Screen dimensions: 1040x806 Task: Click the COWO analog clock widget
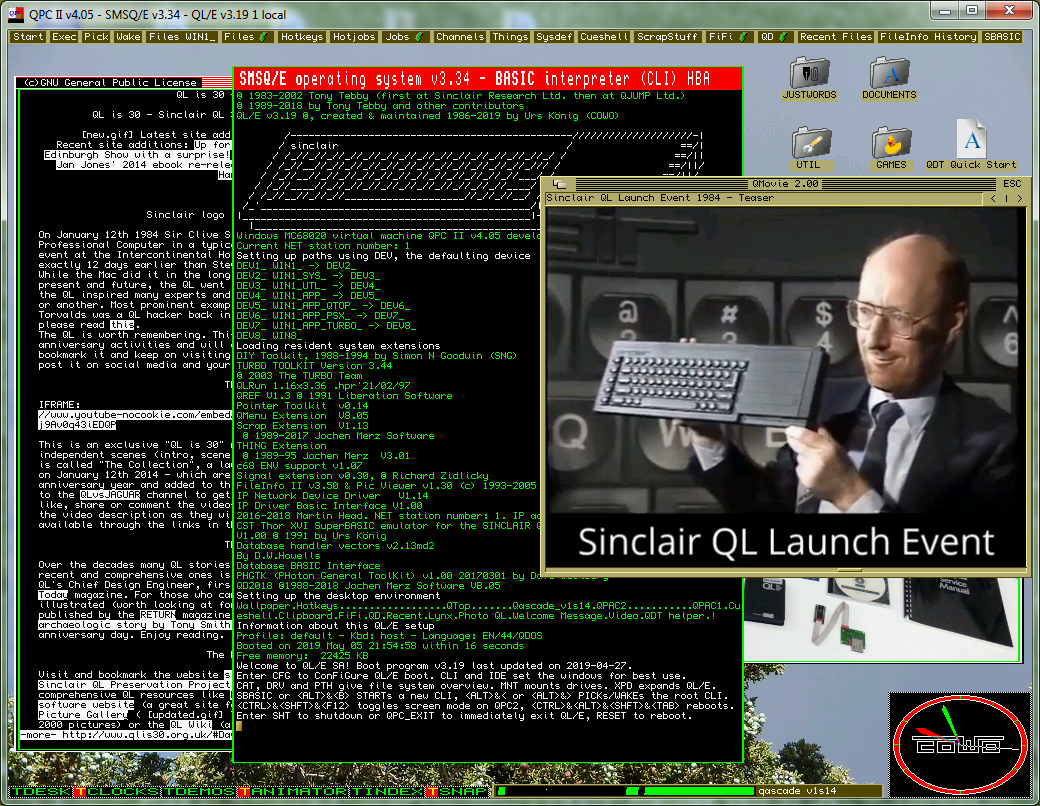(x=960, y=744)
